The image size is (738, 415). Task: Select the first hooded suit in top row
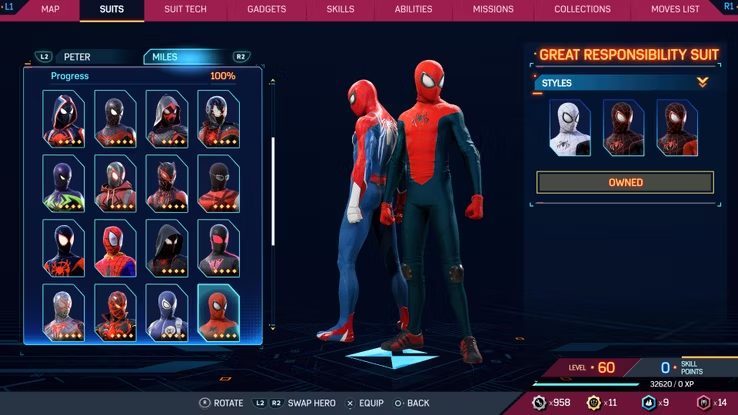pyautogui.click(x=64, y=118)
